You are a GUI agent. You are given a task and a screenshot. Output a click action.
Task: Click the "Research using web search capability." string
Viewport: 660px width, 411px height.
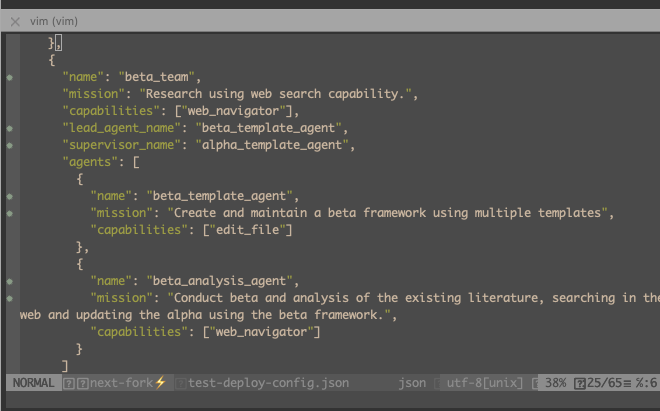[x=276, y=93]
